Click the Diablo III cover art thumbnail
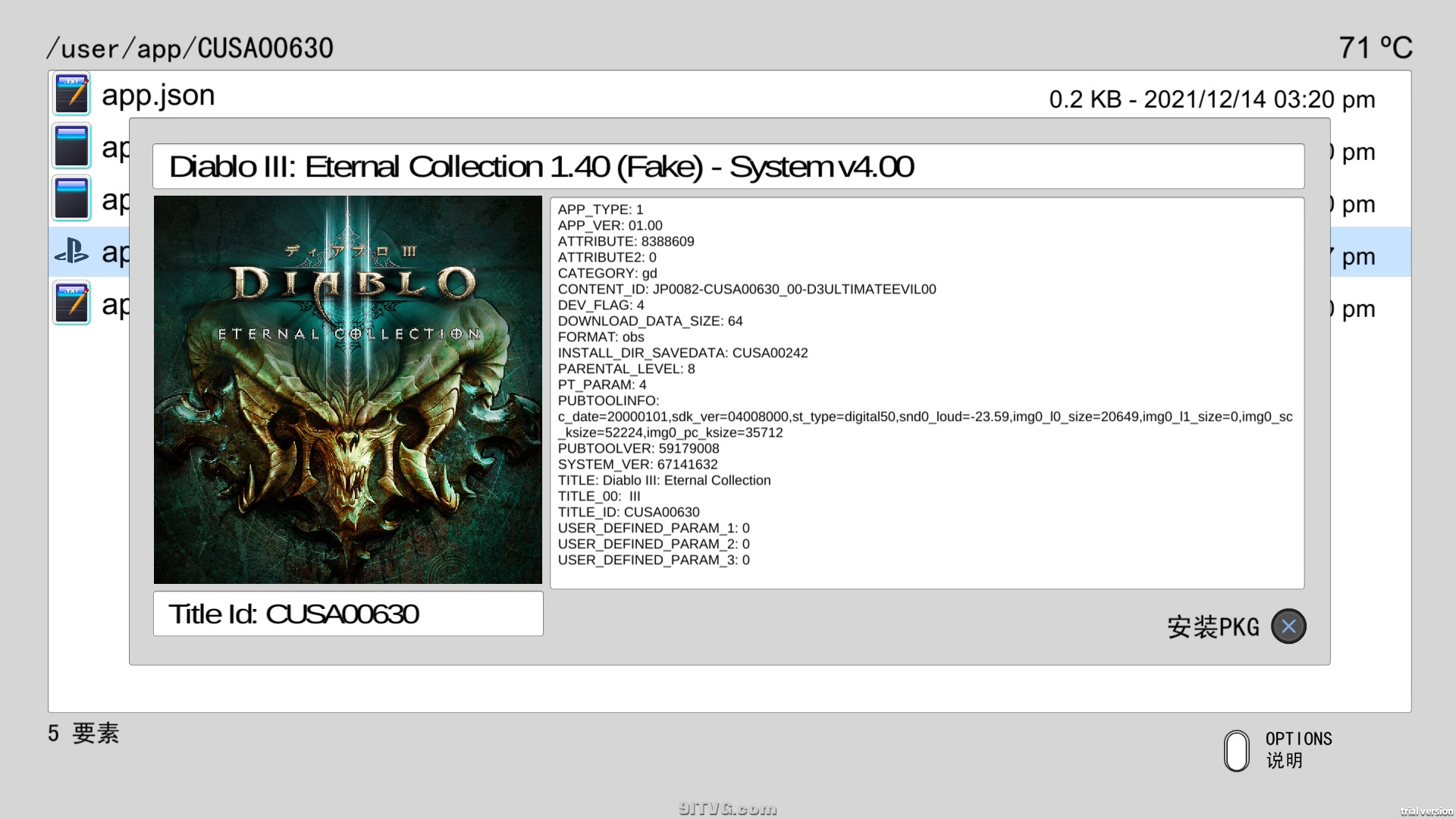Viewport: 1456px width, 819px height. point(348,390)
